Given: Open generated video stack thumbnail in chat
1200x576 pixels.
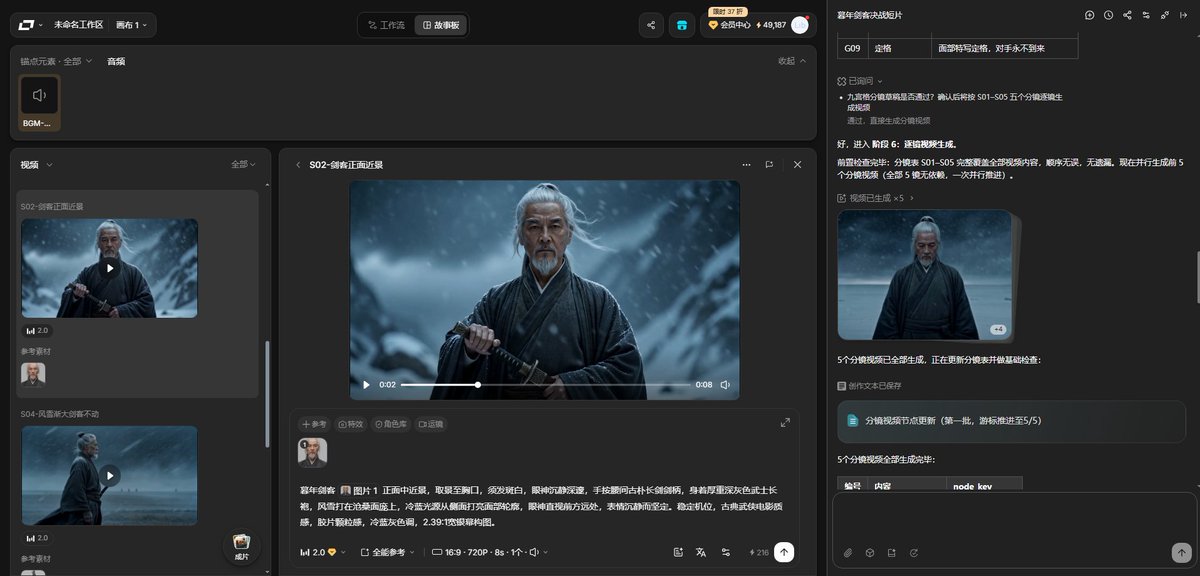Looking at the screenshot, I should (x=924, y=275).
